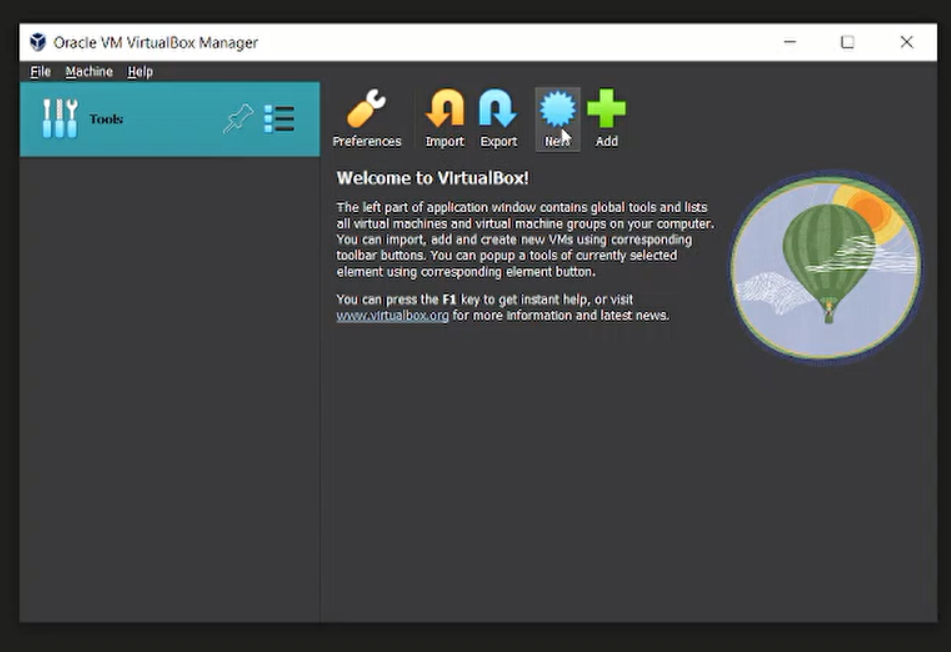
Task: Maximize the VirtualBox Manager window
Action: (847, 42)
